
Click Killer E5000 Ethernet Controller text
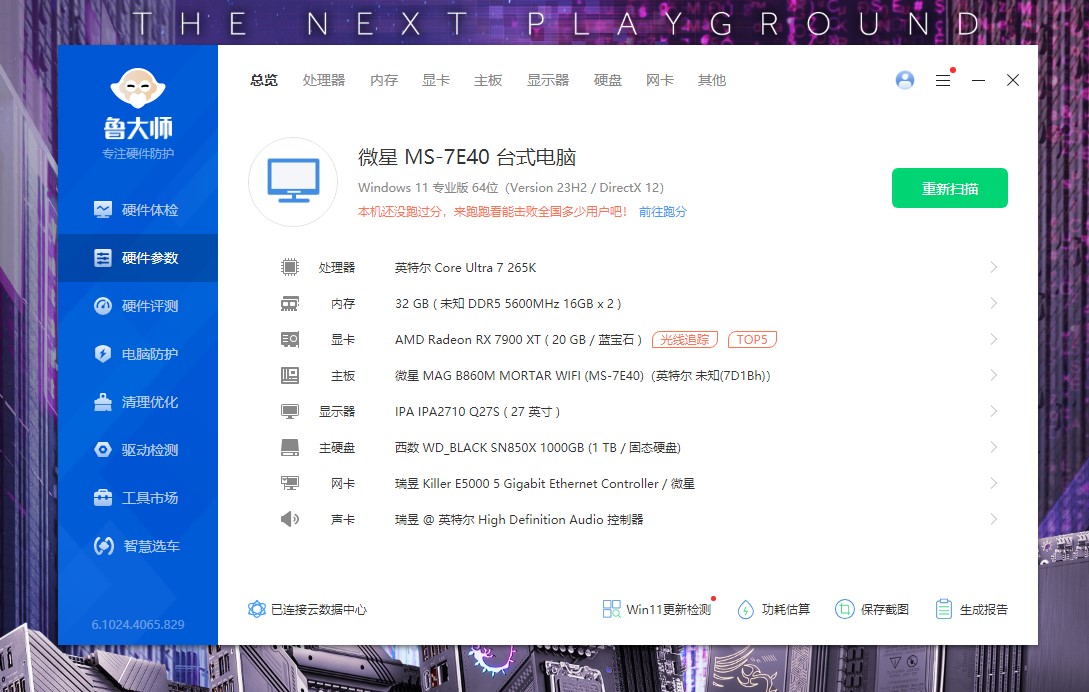[544, 484]
